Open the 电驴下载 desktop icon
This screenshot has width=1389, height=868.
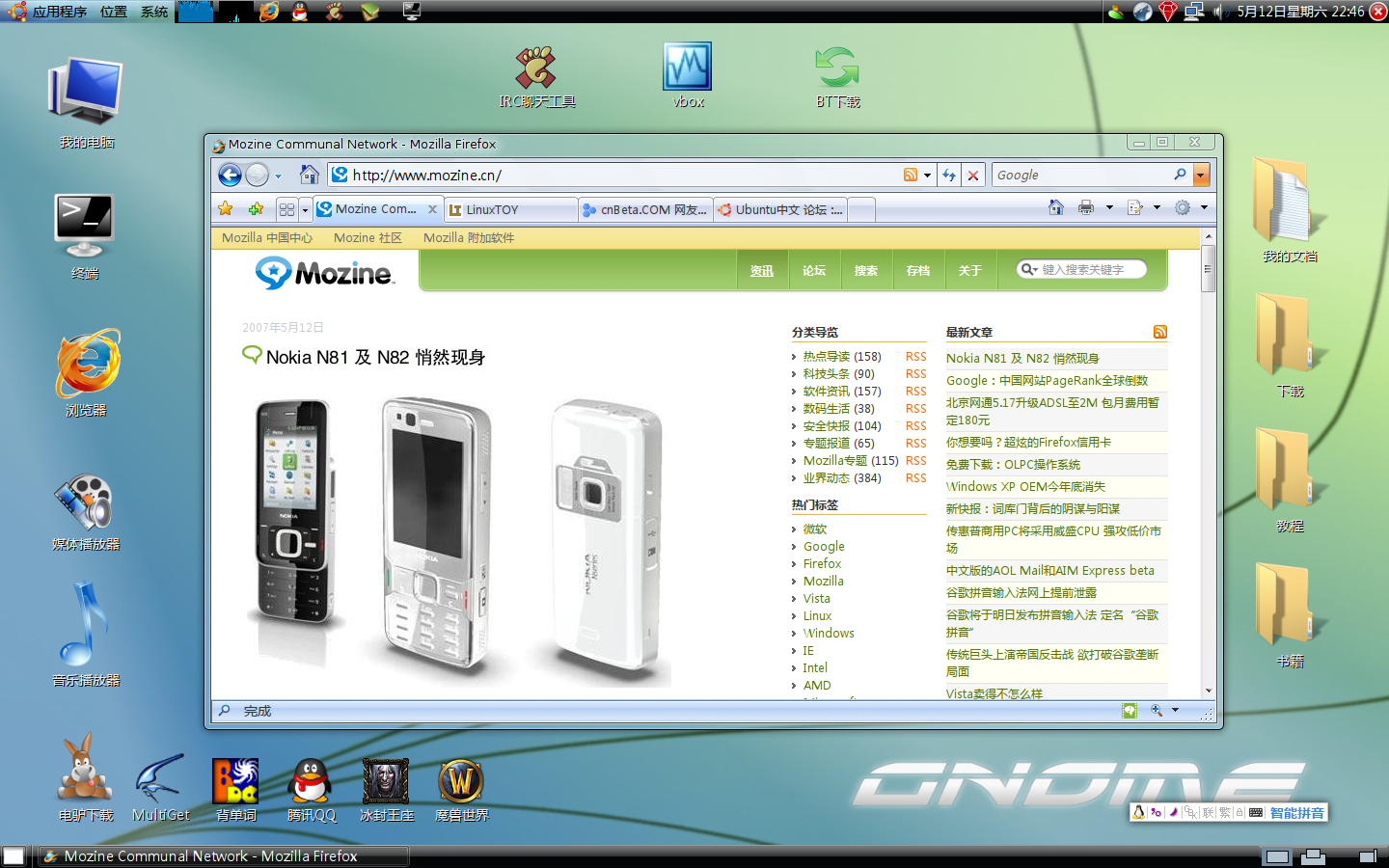85,778
